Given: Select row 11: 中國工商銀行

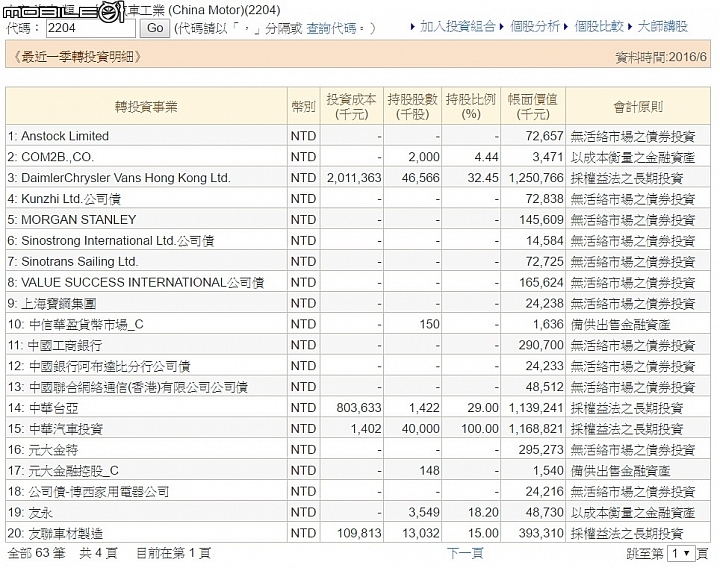Looking at the screenshot, I should tap(358, 345).
